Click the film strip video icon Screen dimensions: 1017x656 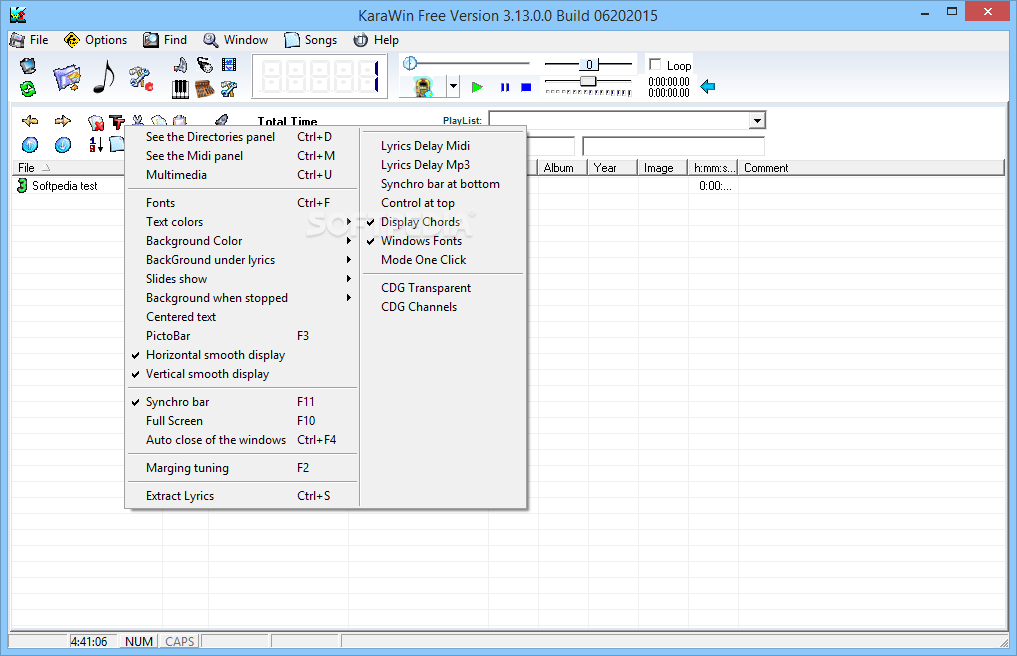(229, 64)
